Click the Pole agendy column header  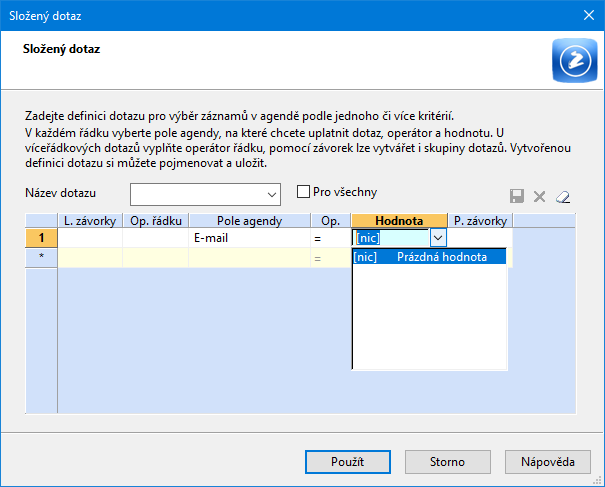coord(250,221)
